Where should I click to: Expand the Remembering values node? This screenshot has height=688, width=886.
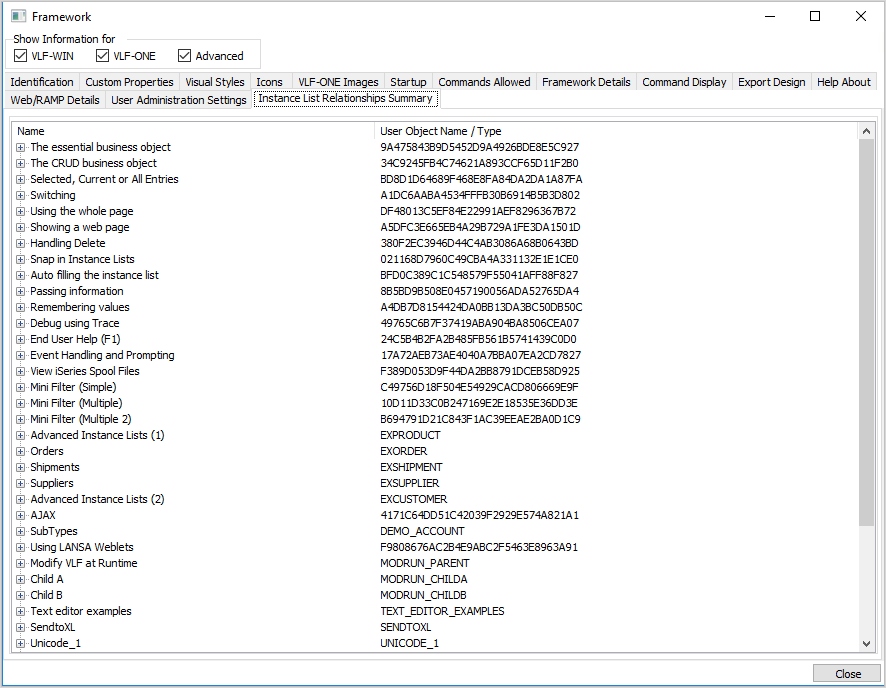tap(21, 307)
